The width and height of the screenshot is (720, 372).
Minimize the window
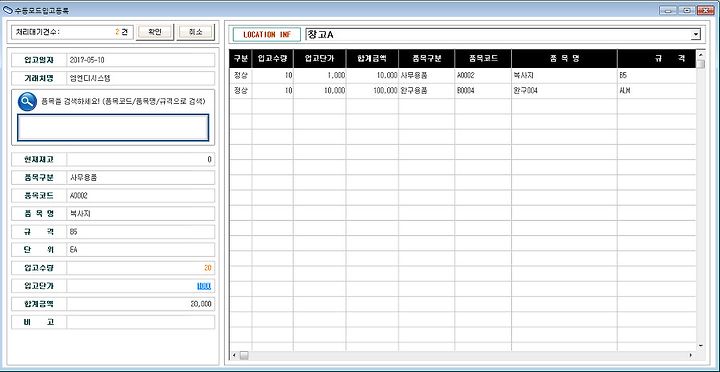[x=668, y=10]
